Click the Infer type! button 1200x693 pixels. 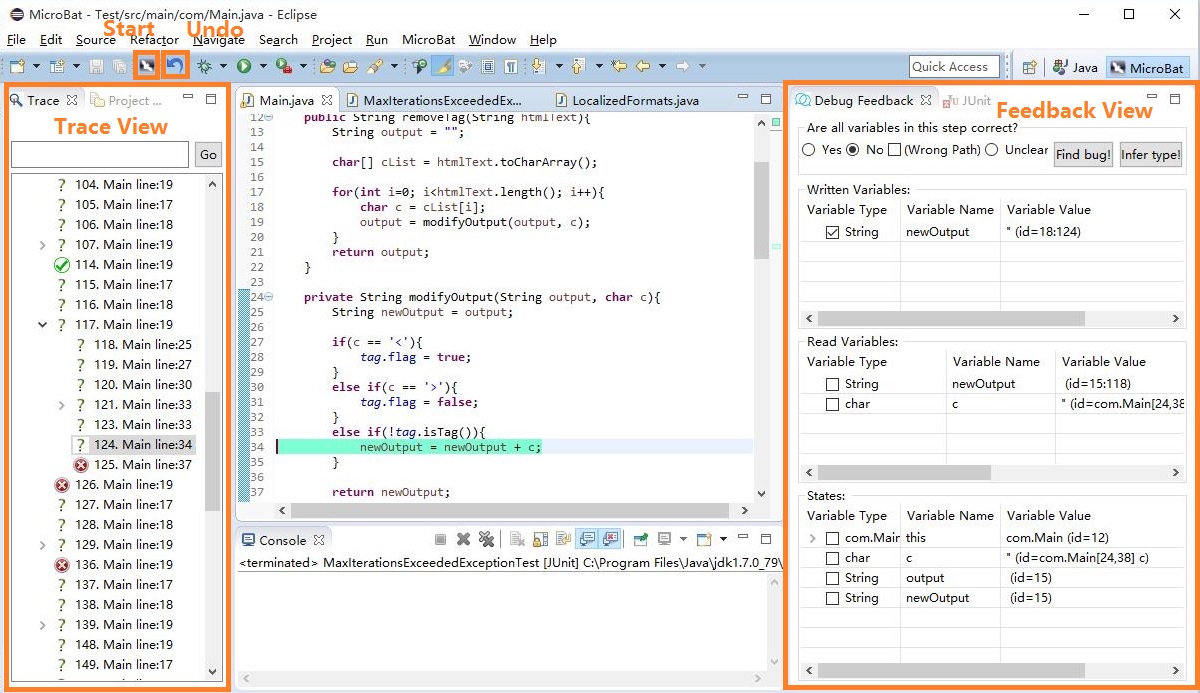pos(1151,155)
